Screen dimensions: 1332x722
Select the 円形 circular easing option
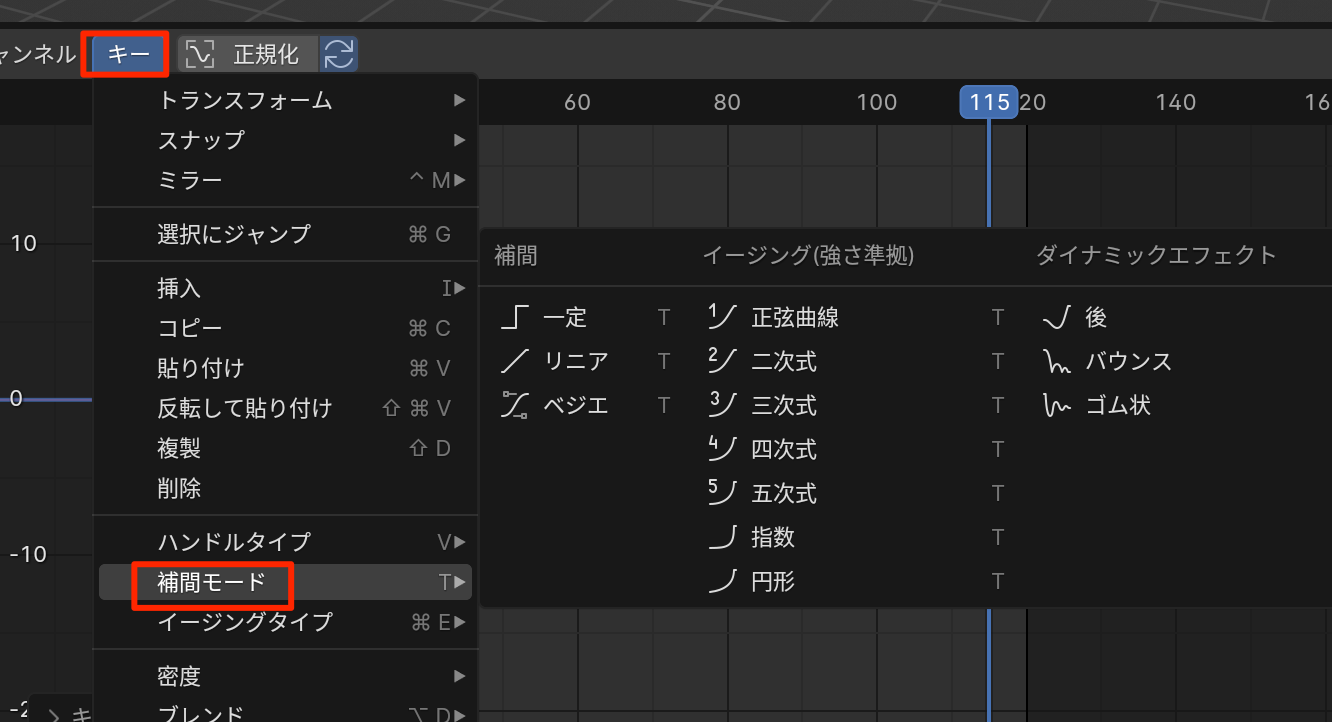(772, 581)
